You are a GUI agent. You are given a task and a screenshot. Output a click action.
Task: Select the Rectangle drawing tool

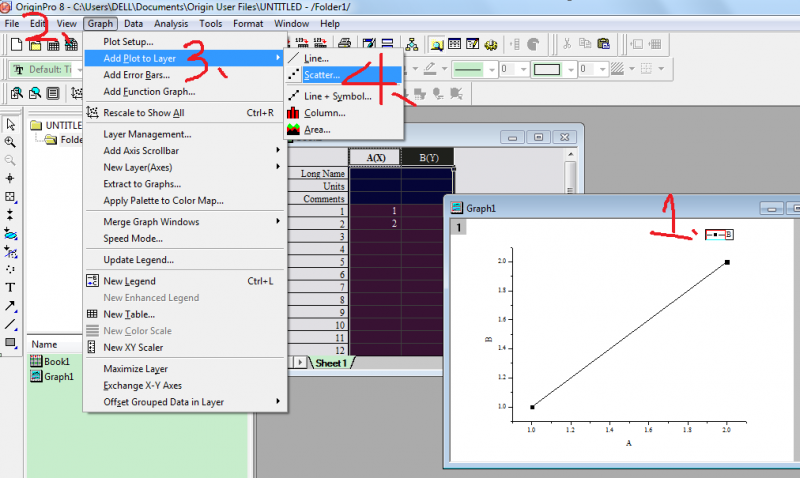pos(10,342)
